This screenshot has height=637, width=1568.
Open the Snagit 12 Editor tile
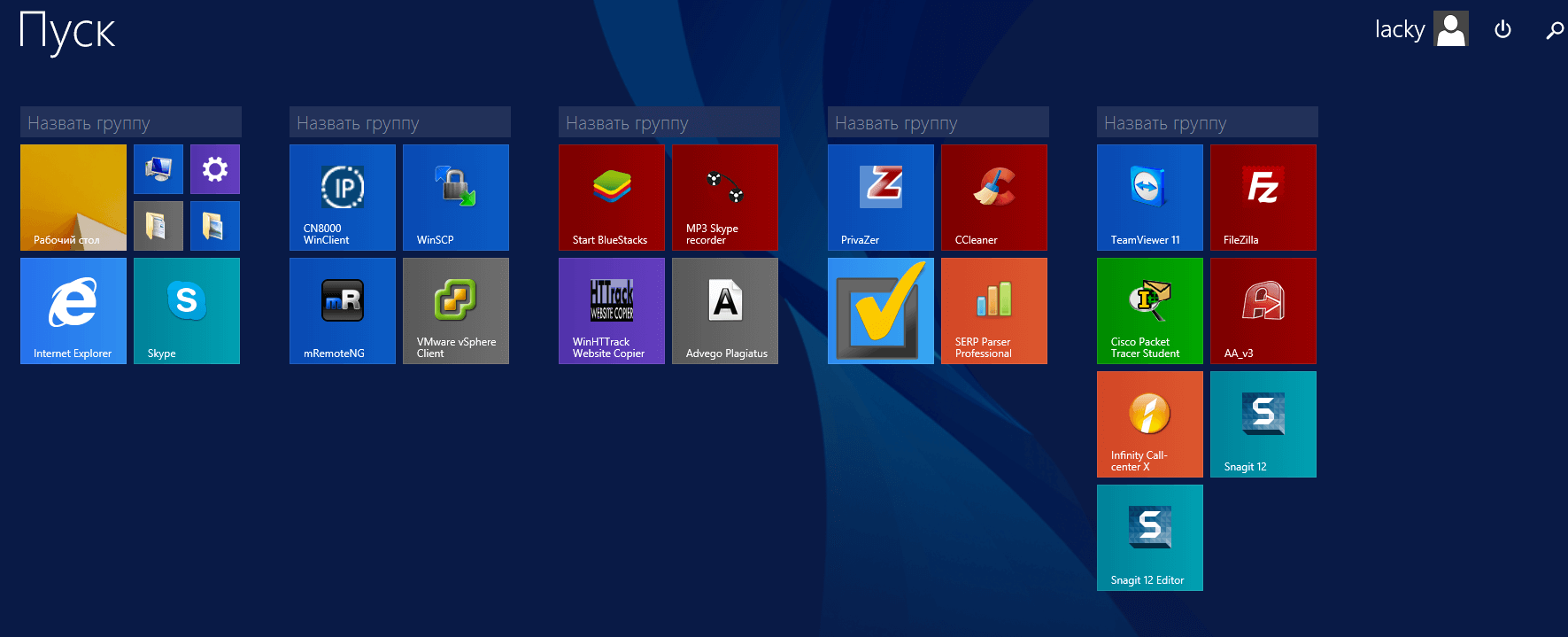(1149, 538)
